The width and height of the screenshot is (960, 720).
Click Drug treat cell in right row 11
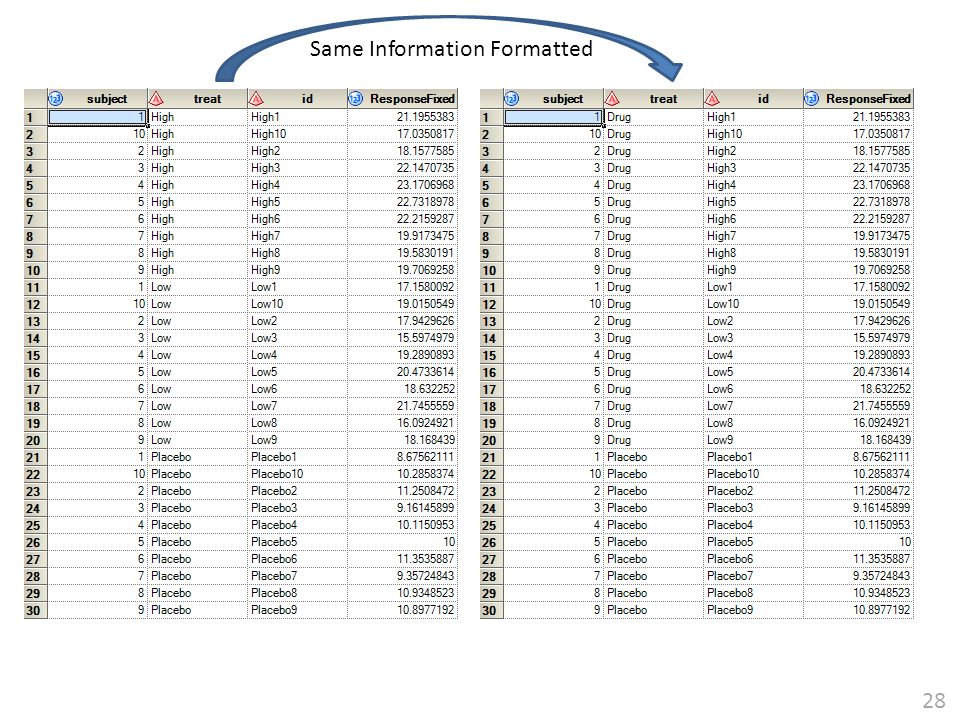pyautogui.click(x=653, y=287)
